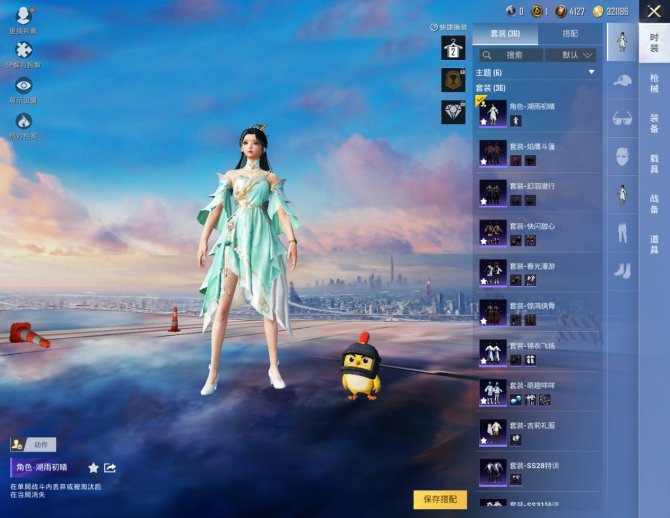Select the shoes category icon
The height and width of the screenshot is (518, 670).
[622, 271]
